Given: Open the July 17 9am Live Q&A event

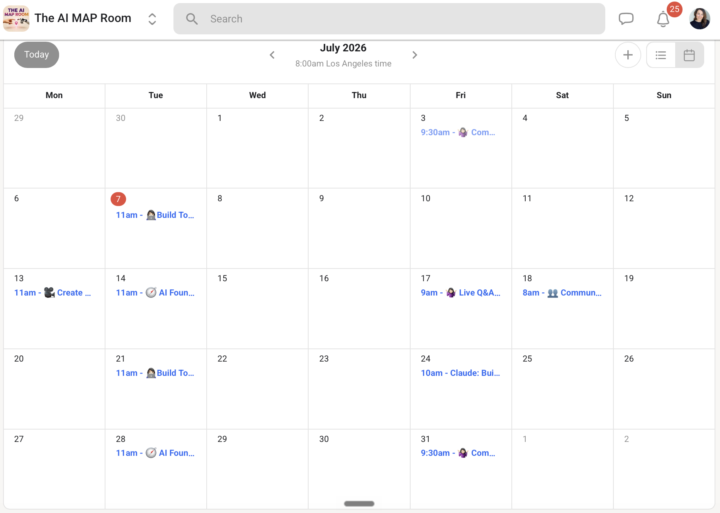Looking at the screenshot, I should 460,293.
